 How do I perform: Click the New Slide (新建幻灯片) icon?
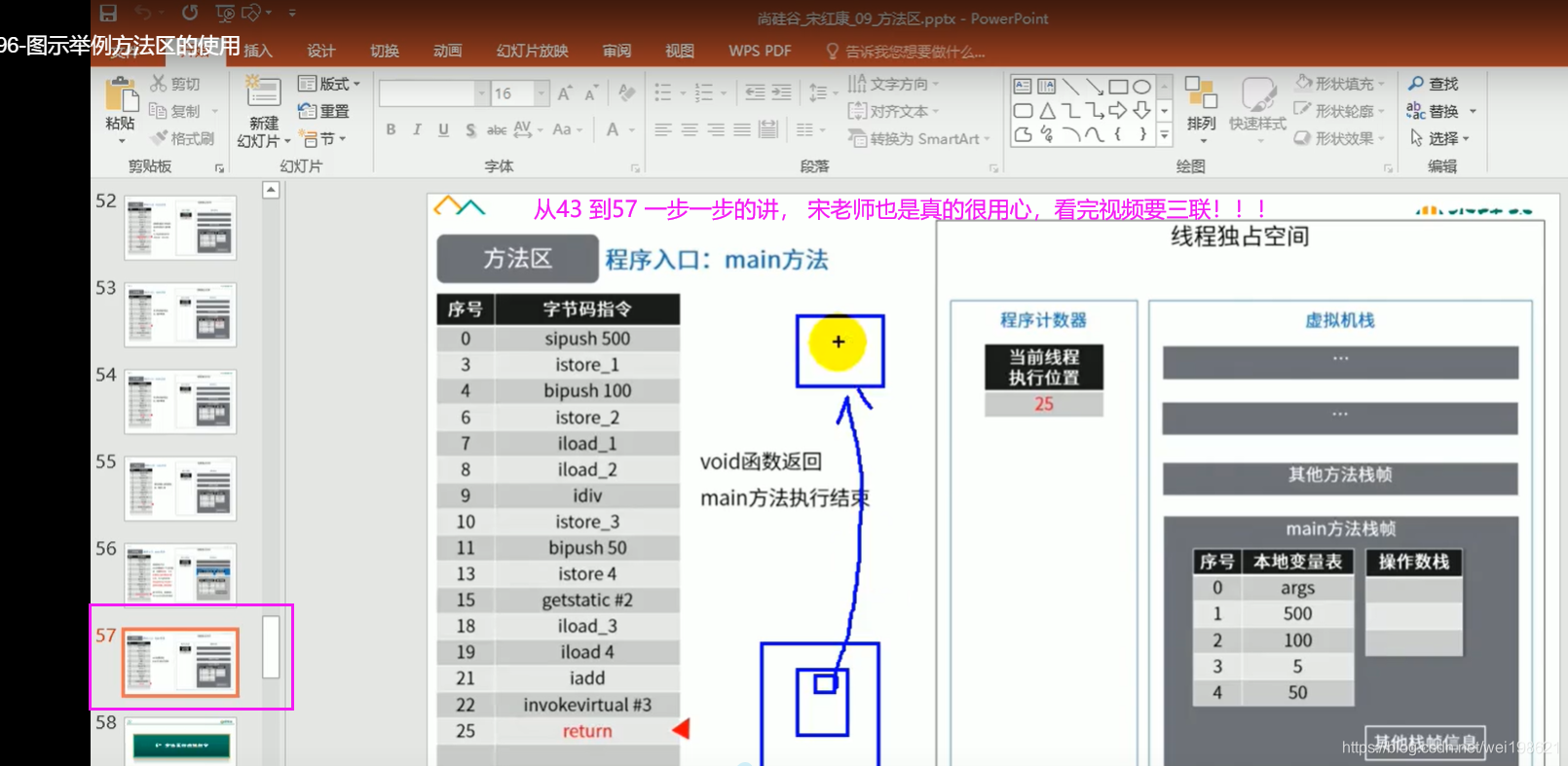[263, 91]
